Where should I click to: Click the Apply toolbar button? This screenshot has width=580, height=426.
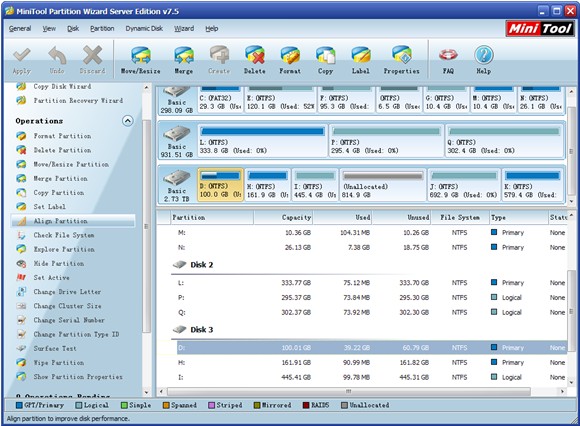[x=22, y=60]
